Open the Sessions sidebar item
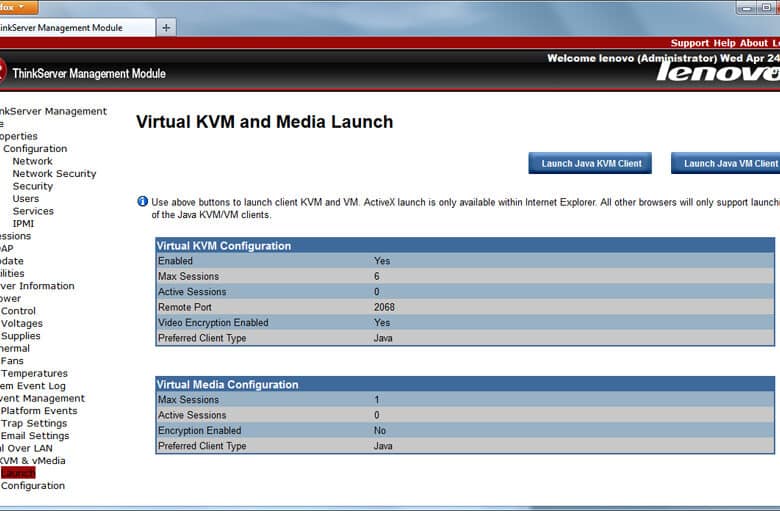This screenshot has width=780, height=511. tap(15, 236)
